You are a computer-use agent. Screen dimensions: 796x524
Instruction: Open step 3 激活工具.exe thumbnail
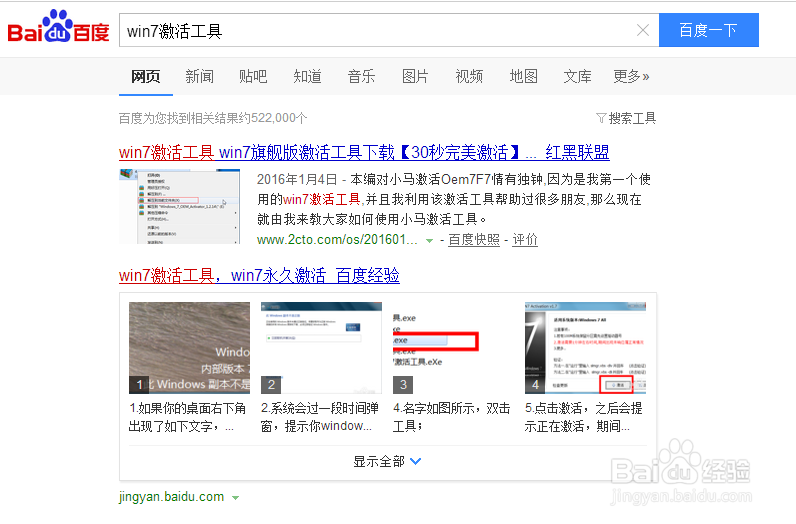point(453,348)
